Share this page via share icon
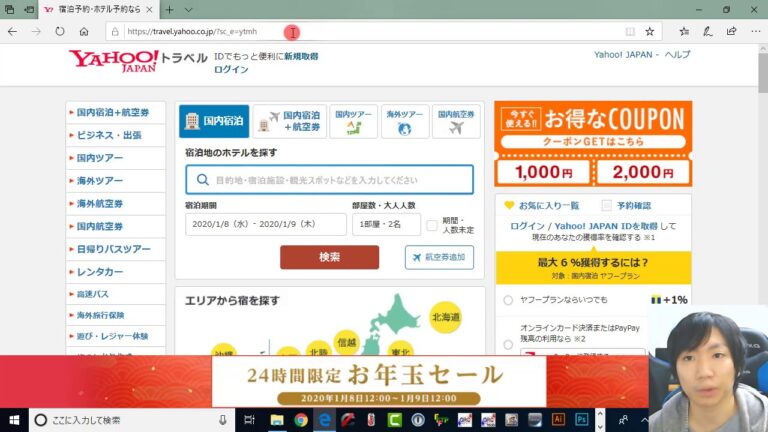Image resolution: width=768 pixels, height=432 pixels. pos(732,32)
